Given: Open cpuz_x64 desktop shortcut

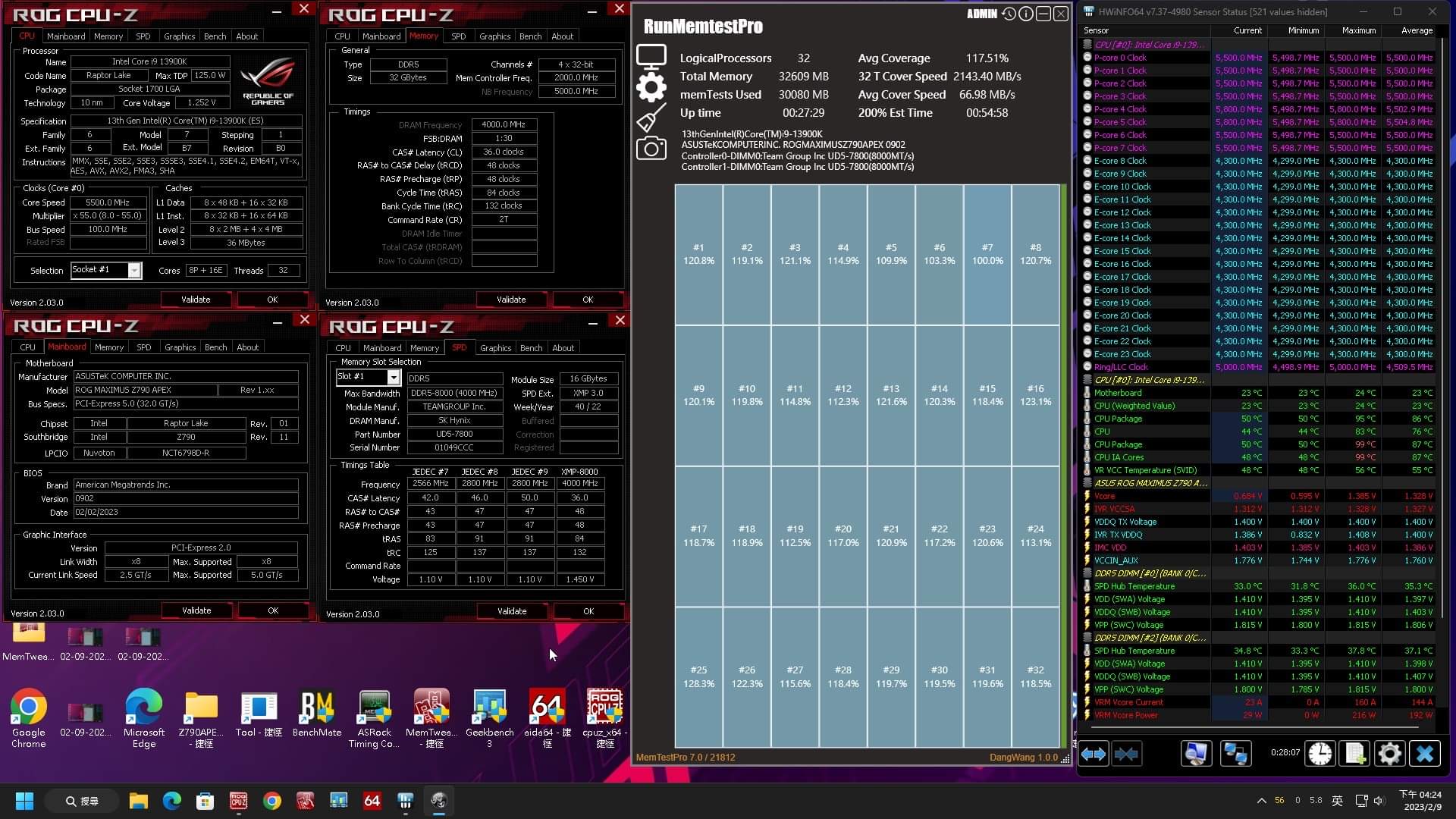Looking at the screenshot, I should pos(604,719).
